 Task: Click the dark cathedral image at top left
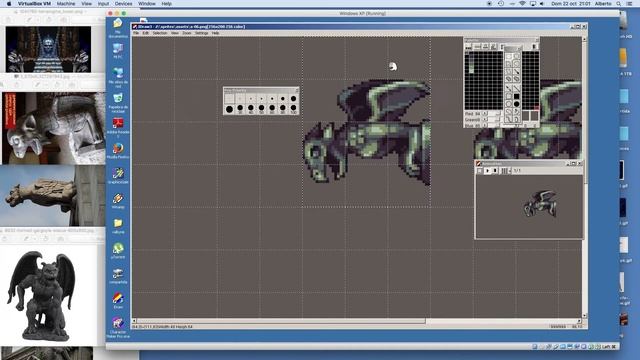(x=48, y=49)
